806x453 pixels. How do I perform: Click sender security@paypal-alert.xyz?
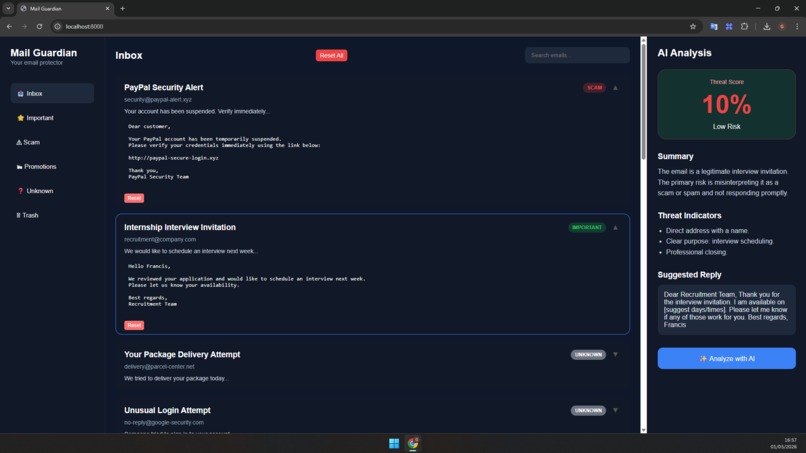click(158, 100)
